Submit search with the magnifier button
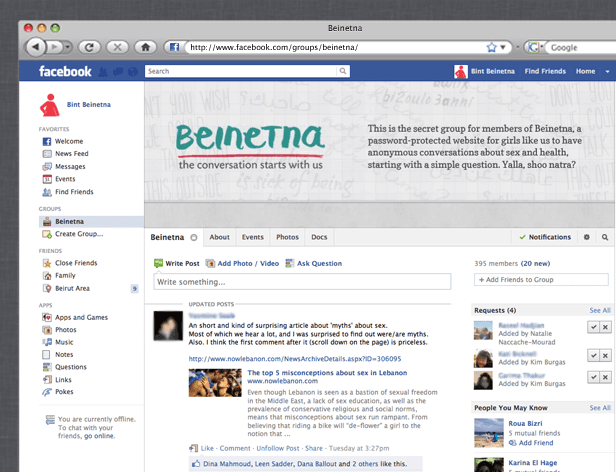Viewport: 616px width, 472px height. coord(343,71)
